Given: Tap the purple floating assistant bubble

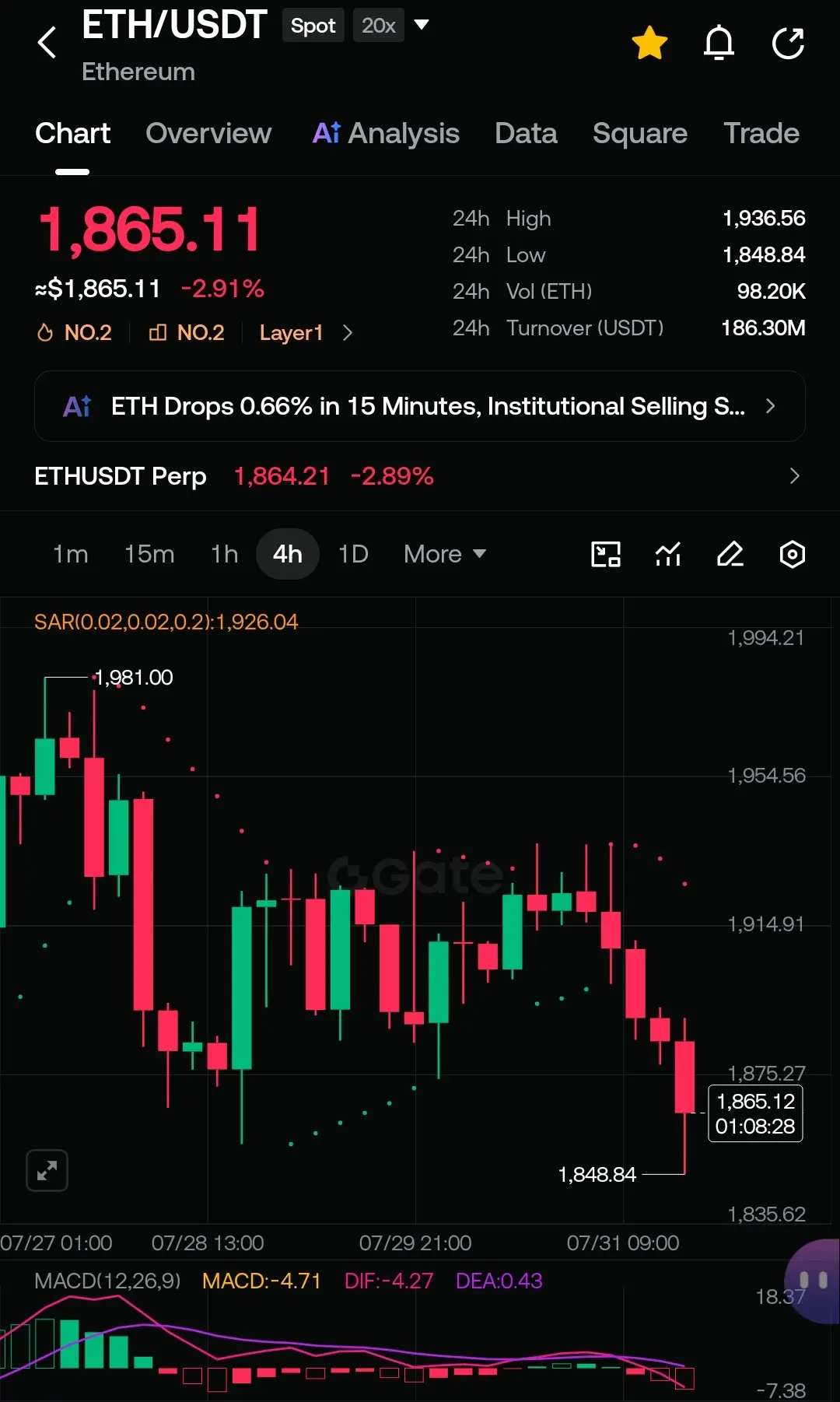Looking at the screenshot, I should [814, 1281].
